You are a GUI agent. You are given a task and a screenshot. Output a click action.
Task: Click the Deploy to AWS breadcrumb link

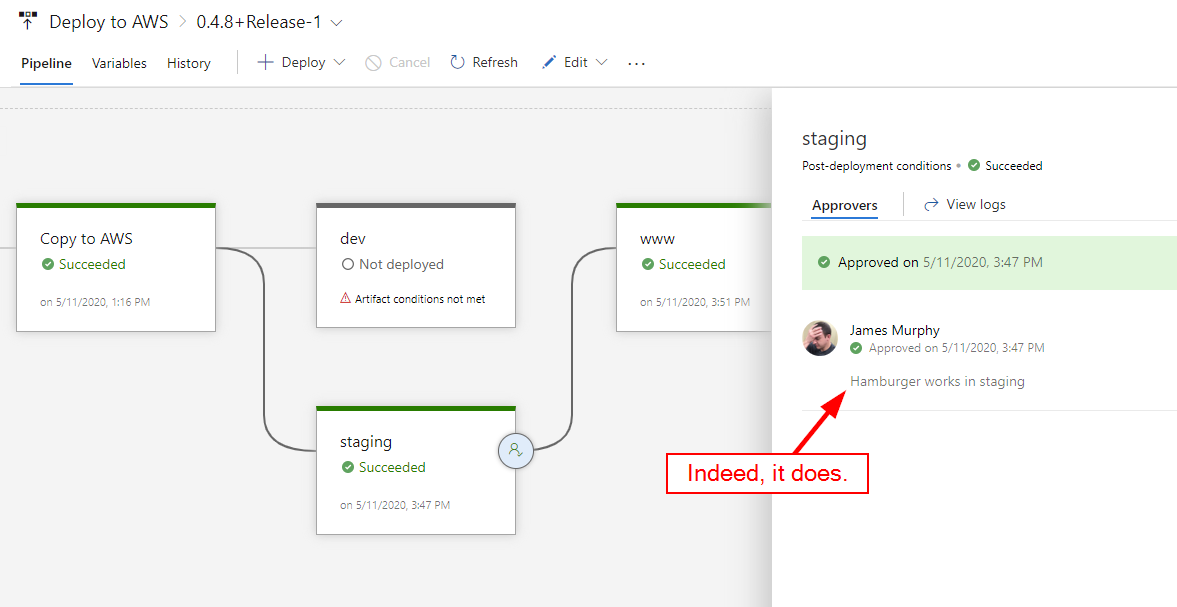click(x=109, y=20)
